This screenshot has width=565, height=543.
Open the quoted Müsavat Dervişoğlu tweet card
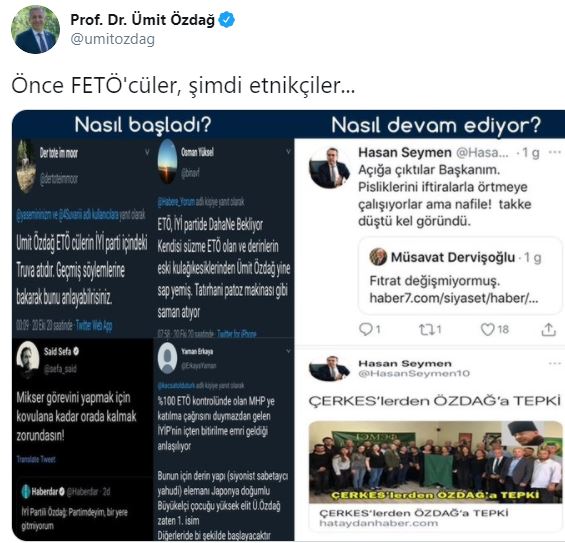pyautogui.click(x=460, y=276)
